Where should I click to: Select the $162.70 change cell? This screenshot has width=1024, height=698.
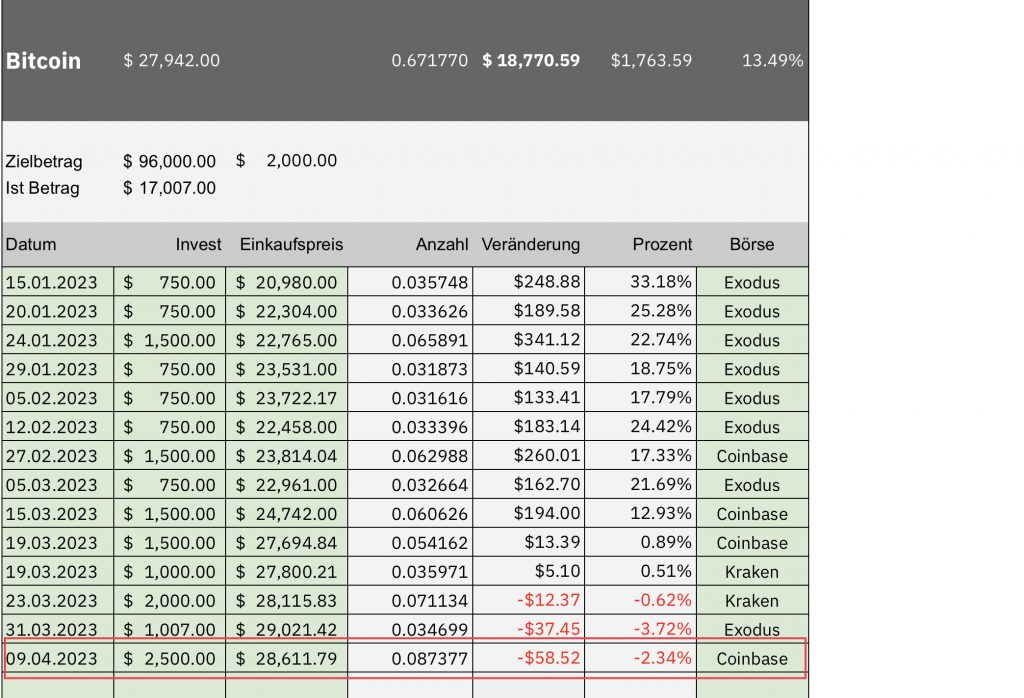pos(528,484)
